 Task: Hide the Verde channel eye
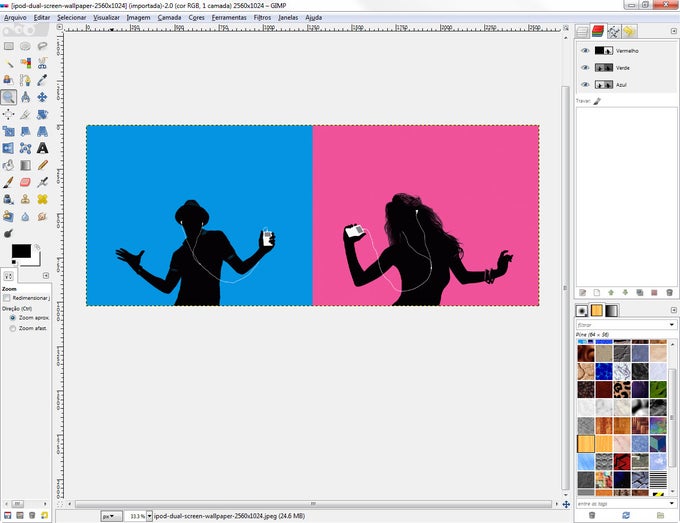585,68
